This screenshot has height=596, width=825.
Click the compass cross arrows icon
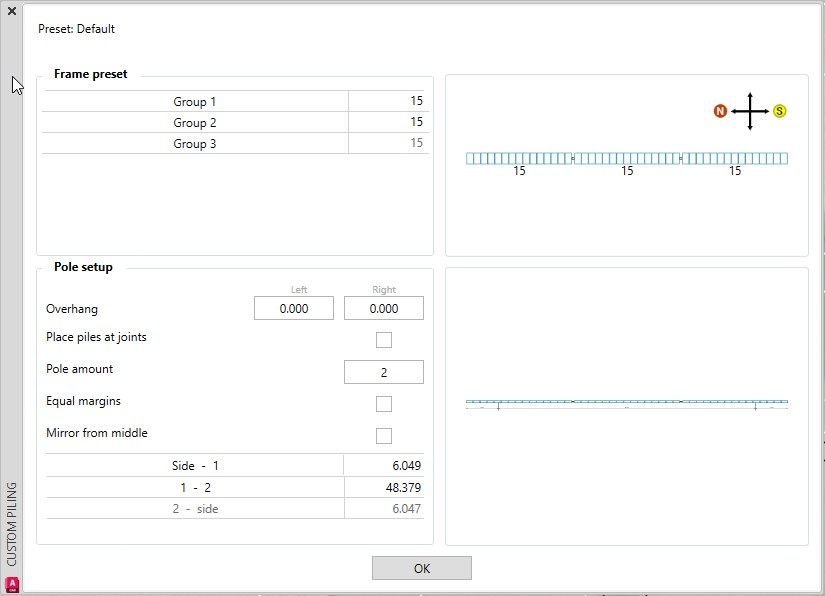pyautogui.click(x=749, y=111)
